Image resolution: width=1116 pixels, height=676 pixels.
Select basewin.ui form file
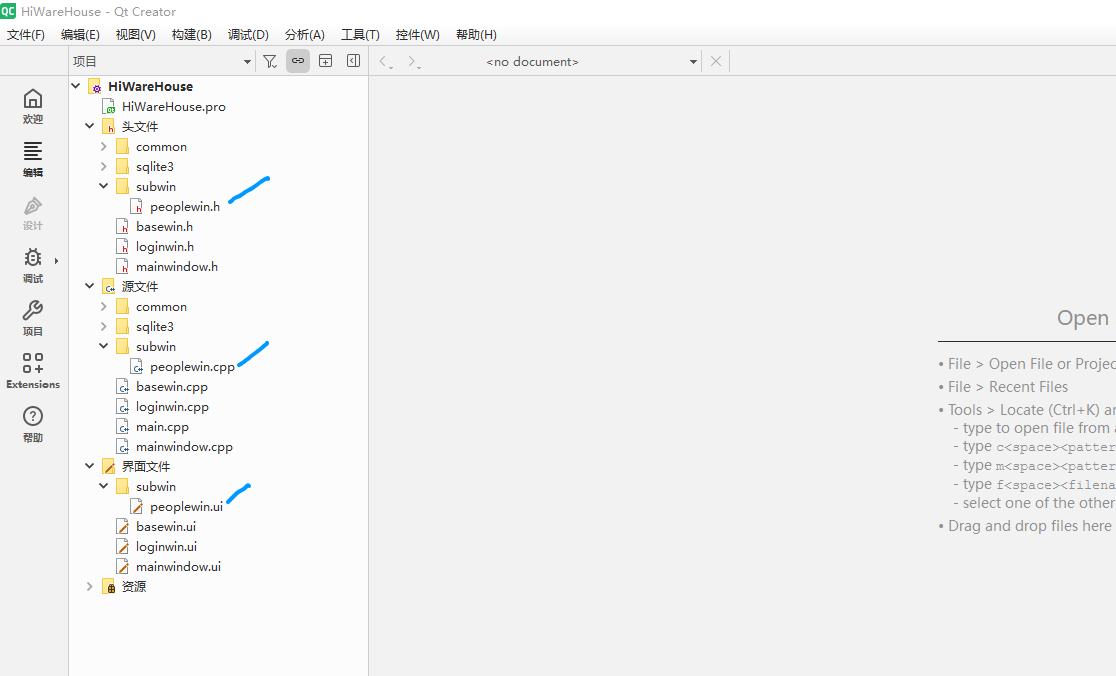pyautogui.click(x=166, y=527)
